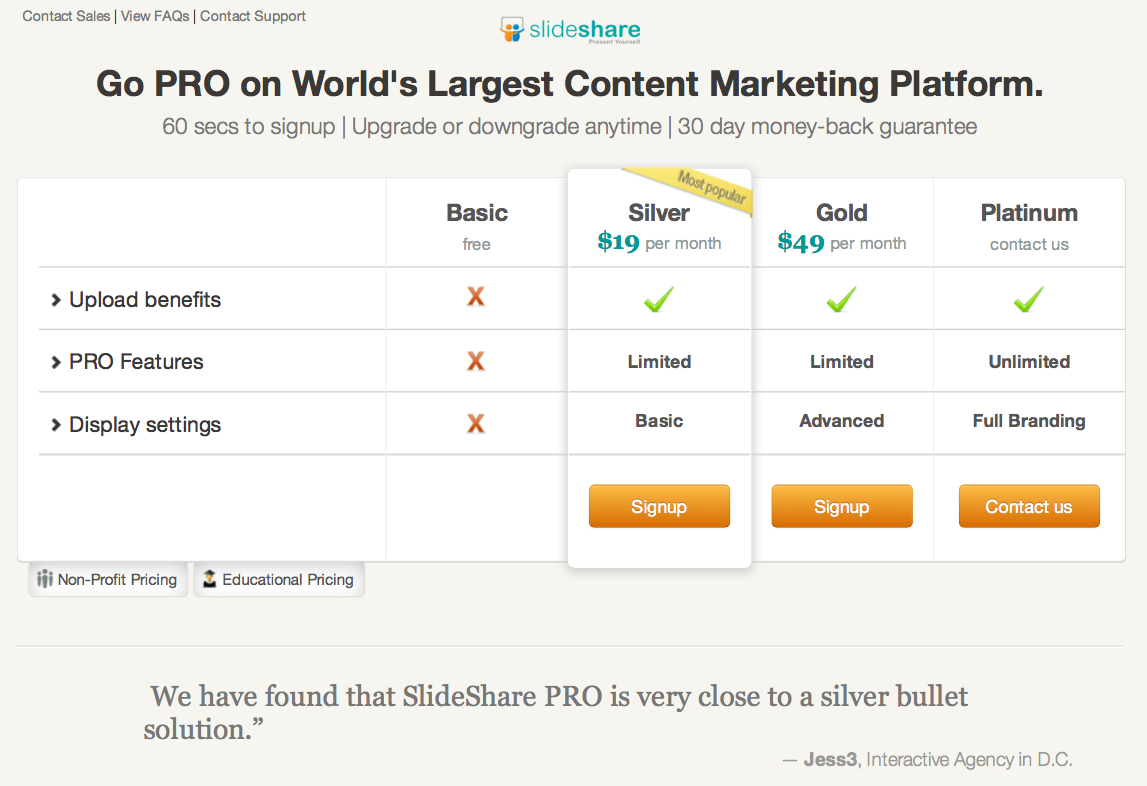Click the Platinum plan column heading
The height and width of the screenshot is (786, 1147).
point(1029,213)
